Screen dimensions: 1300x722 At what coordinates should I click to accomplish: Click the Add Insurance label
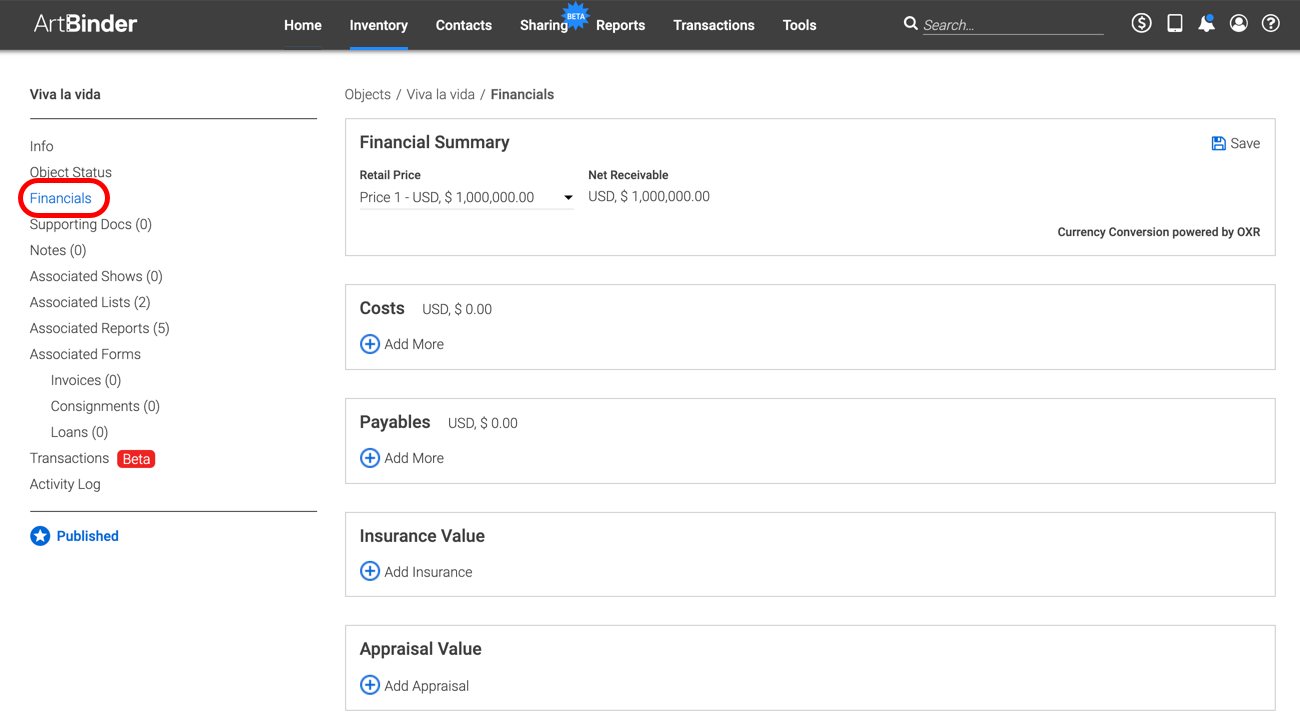point(428,572)
